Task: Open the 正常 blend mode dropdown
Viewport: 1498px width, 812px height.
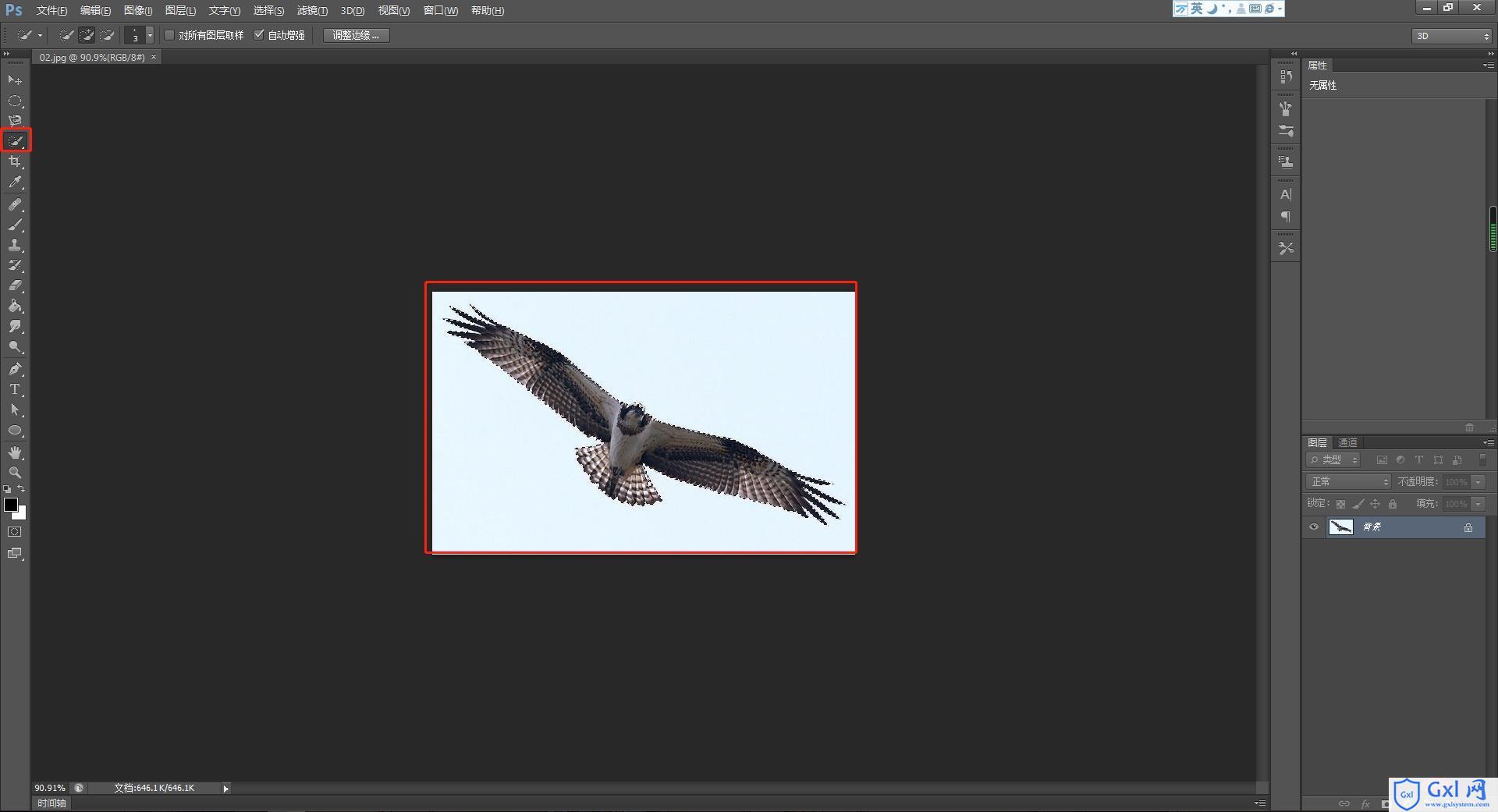Action: pos(1348,482)
